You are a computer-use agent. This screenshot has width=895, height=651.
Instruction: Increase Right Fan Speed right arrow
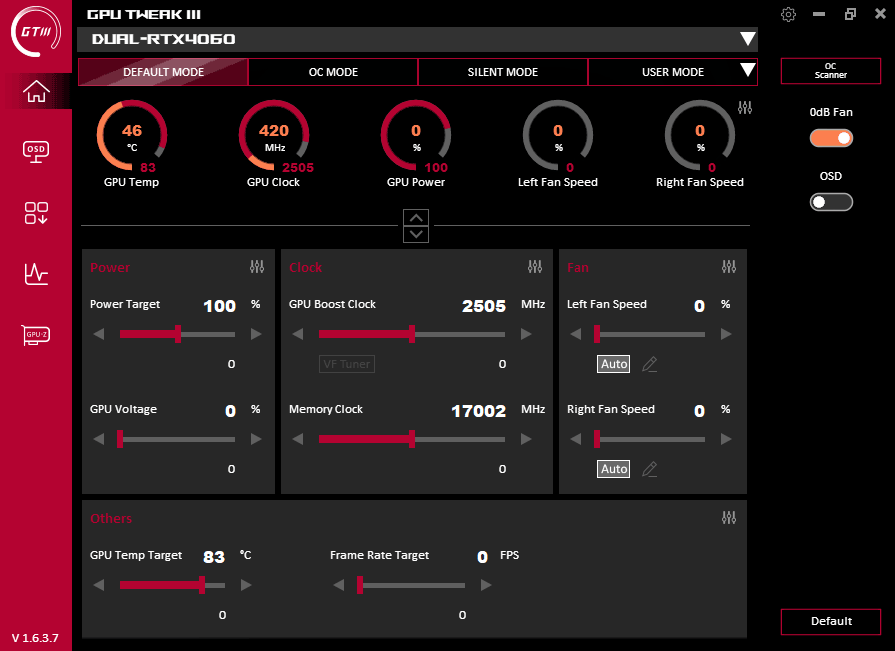point(726,439)
